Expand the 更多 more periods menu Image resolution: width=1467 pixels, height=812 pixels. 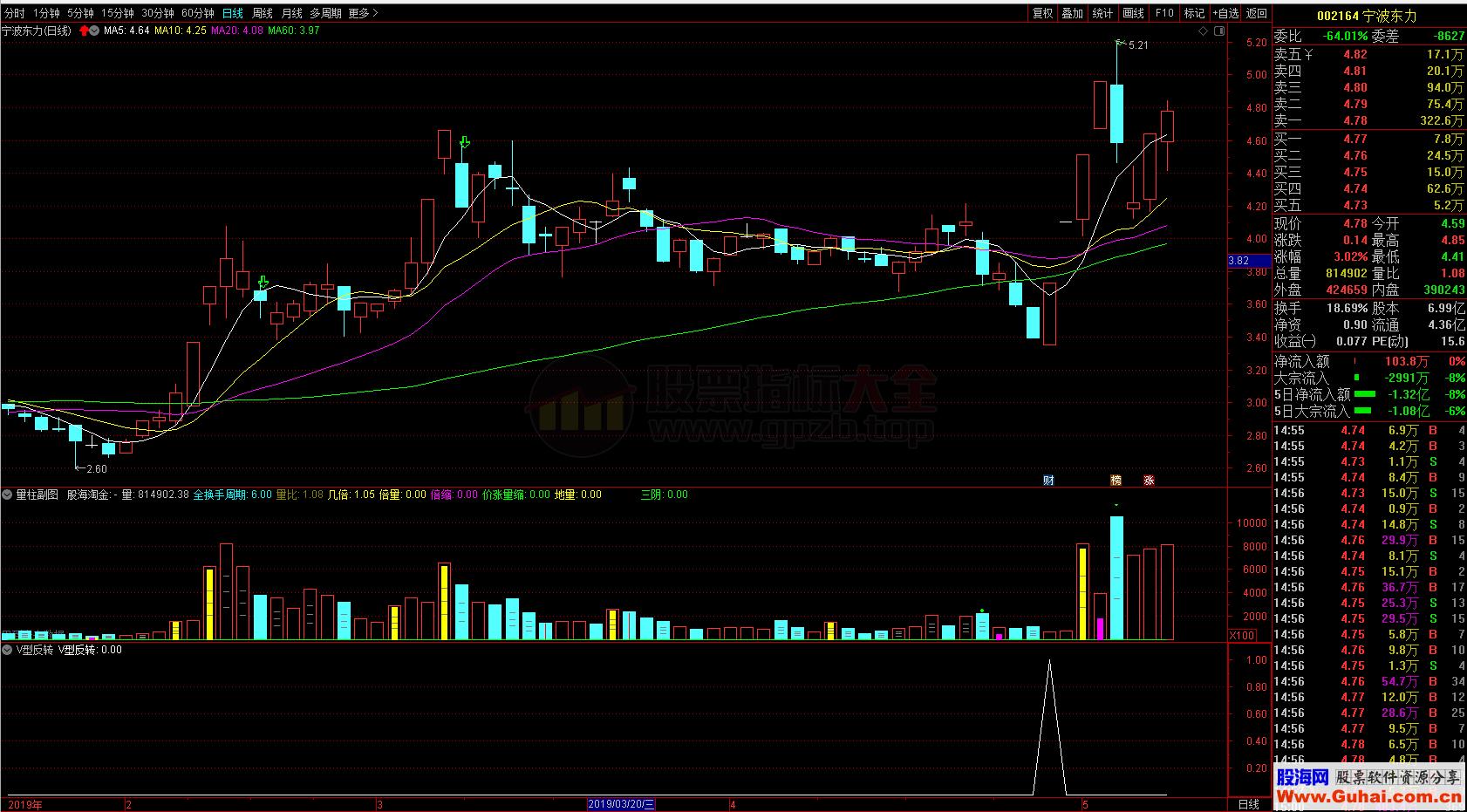(363, 13)
